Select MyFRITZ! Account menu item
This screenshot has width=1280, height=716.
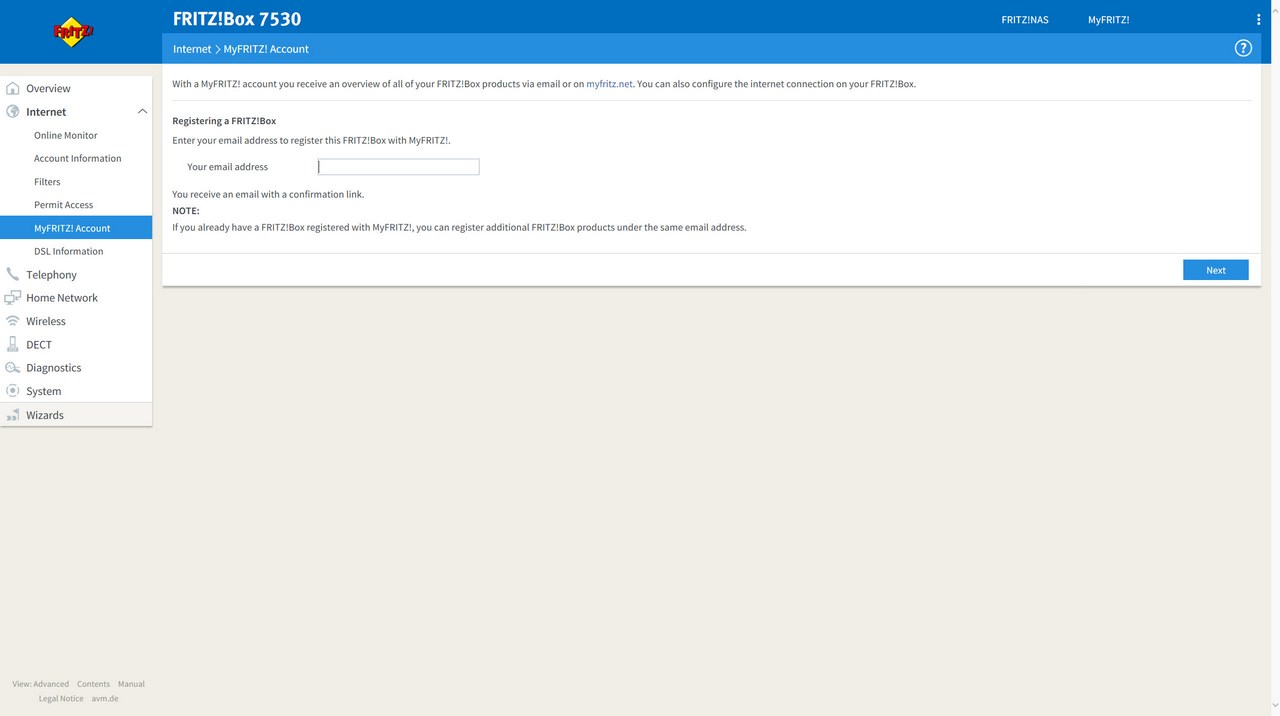pos(76,228)
